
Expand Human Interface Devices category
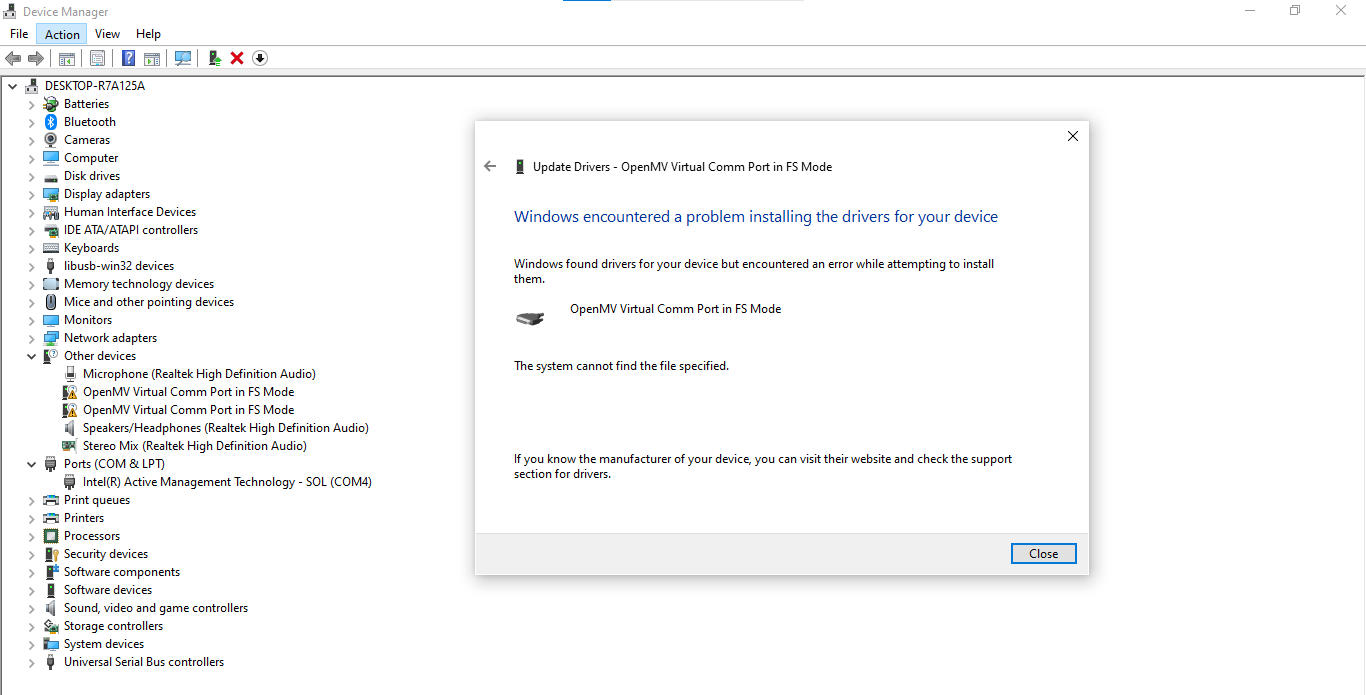pos(31,212)
